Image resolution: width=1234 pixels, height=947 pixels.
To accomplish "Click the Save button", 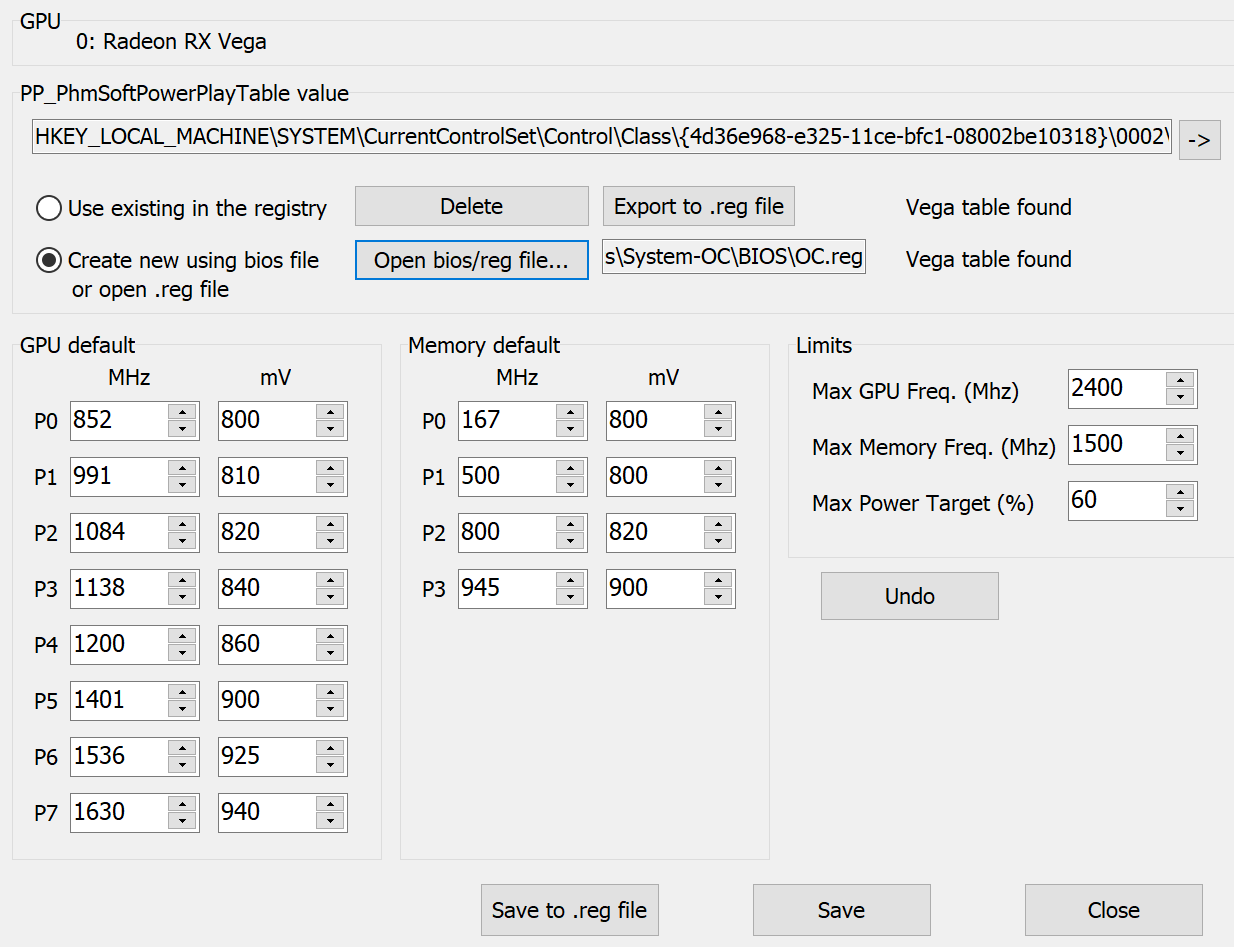I will 842,910.
